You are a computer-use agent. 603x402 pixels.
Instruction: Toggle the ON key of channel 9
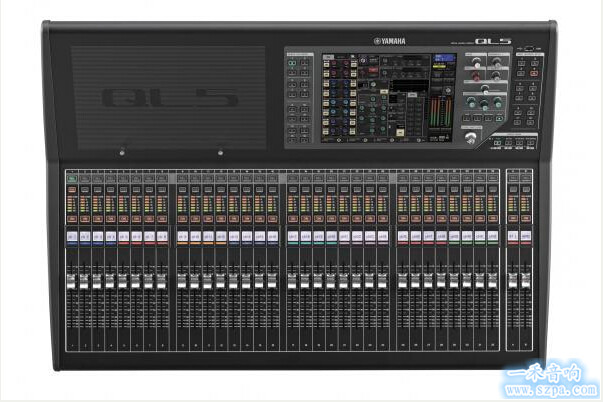(182, 219)
